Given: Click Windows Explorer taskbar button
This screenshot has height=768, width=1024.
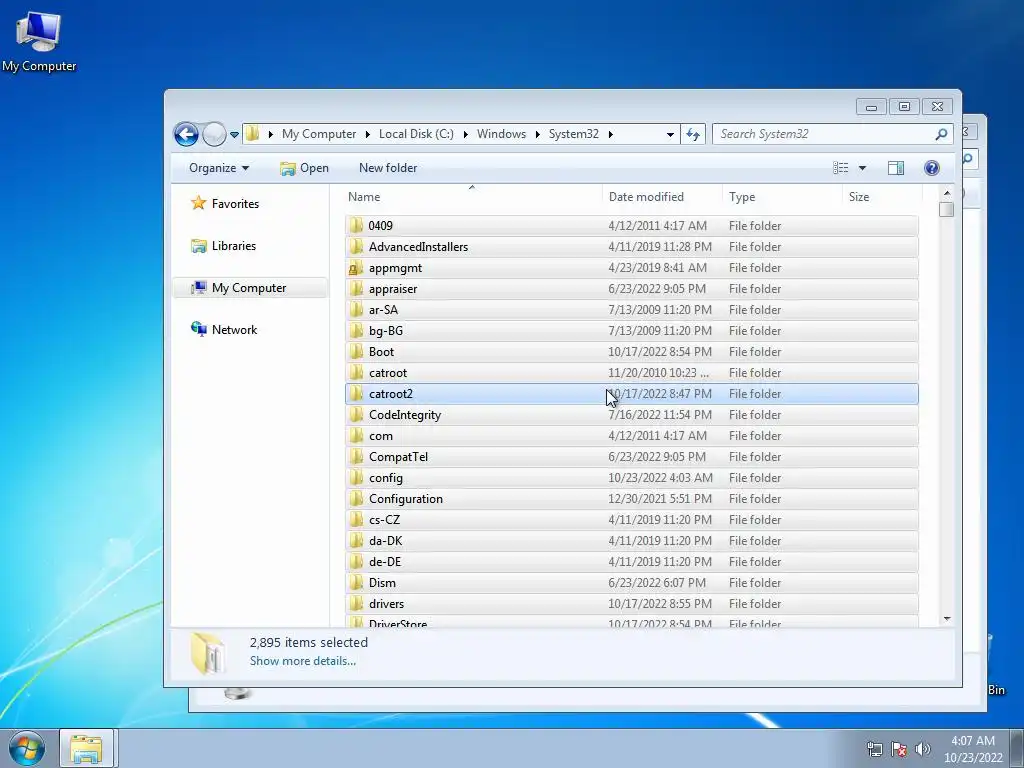Looking at the screenshot, I should pyautogui.click(x=87, y=748).
